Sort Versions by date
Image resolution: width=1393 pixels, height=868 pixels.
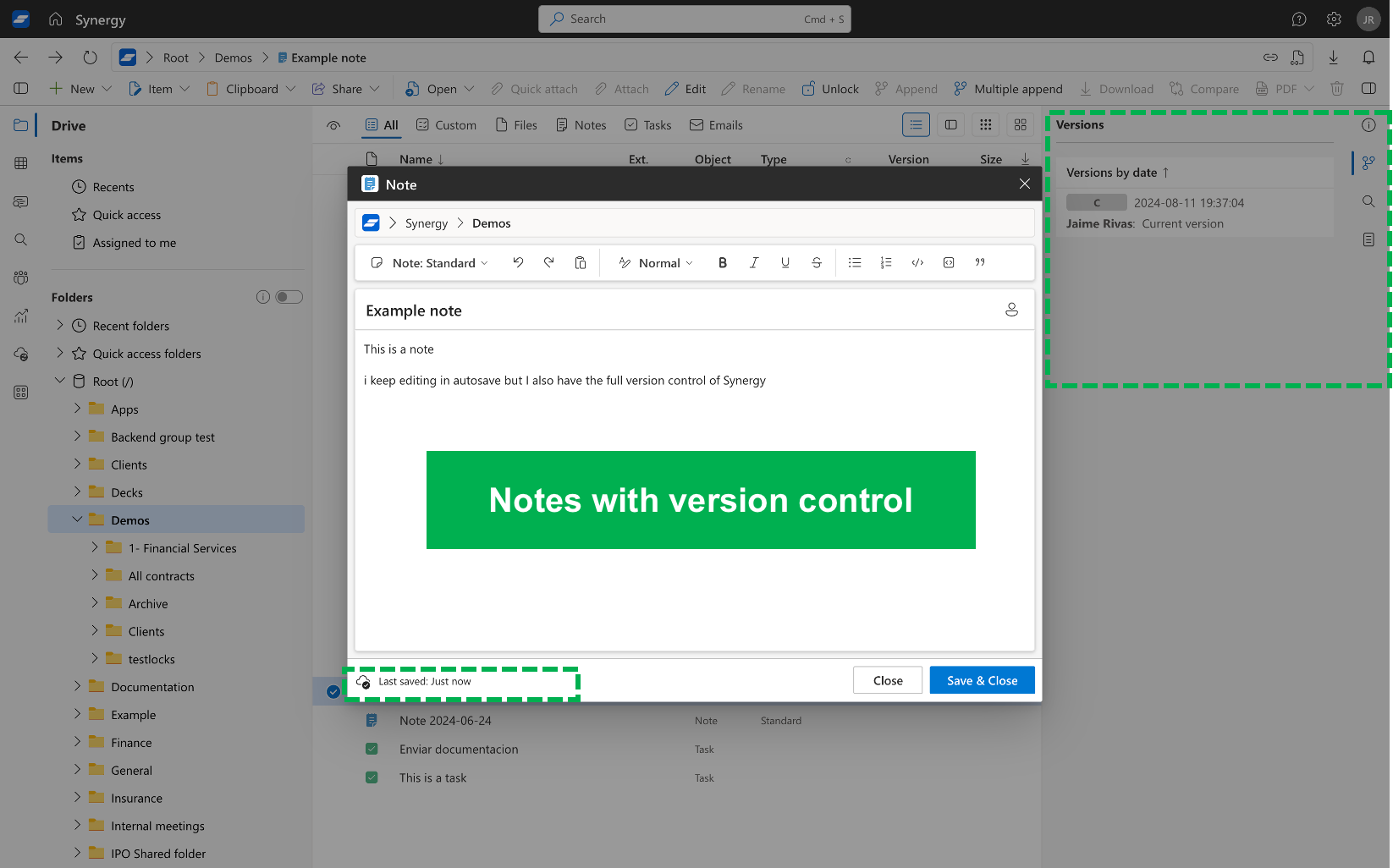(1117, 173)
